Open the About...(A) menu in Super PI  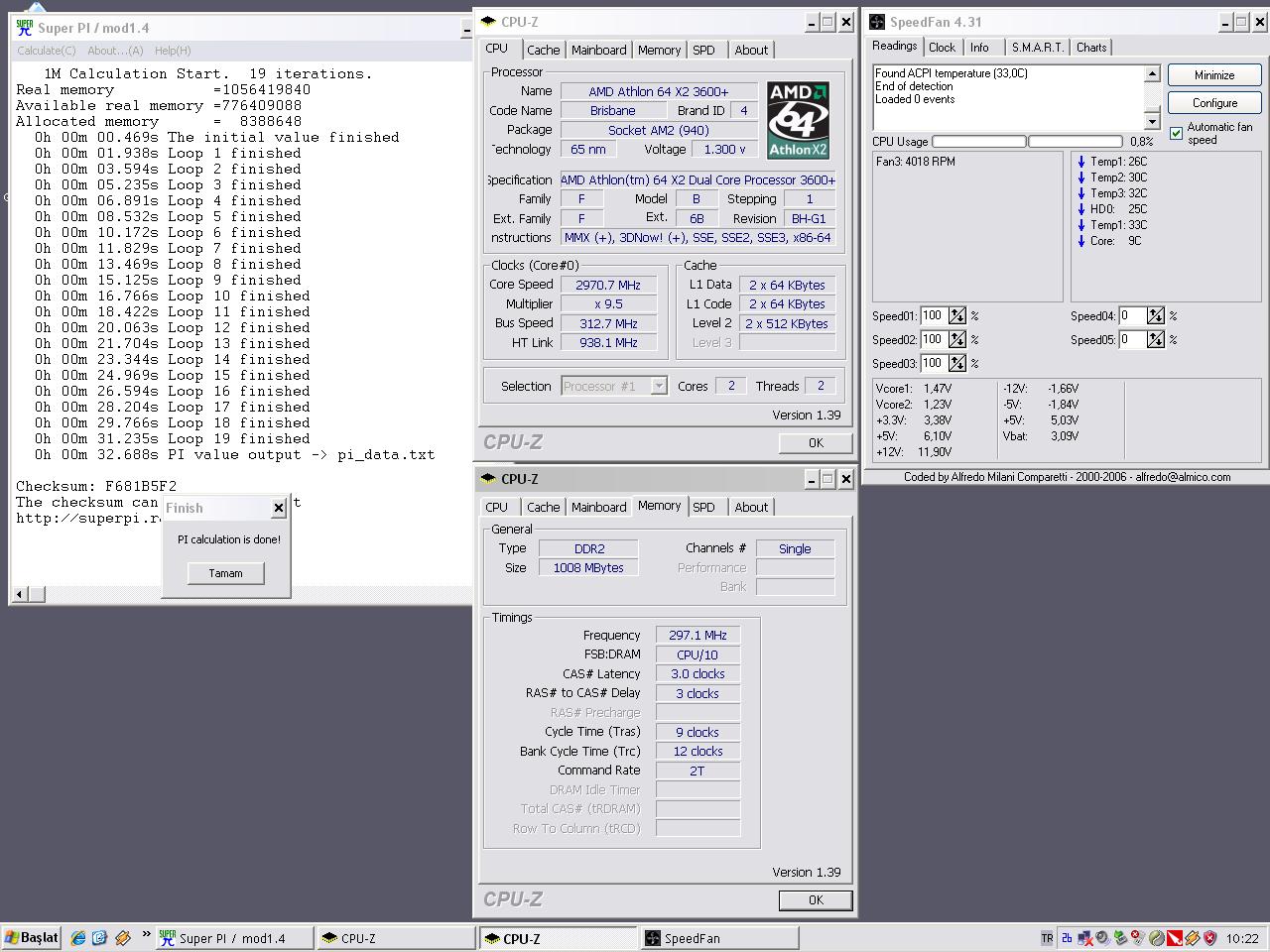115,51
